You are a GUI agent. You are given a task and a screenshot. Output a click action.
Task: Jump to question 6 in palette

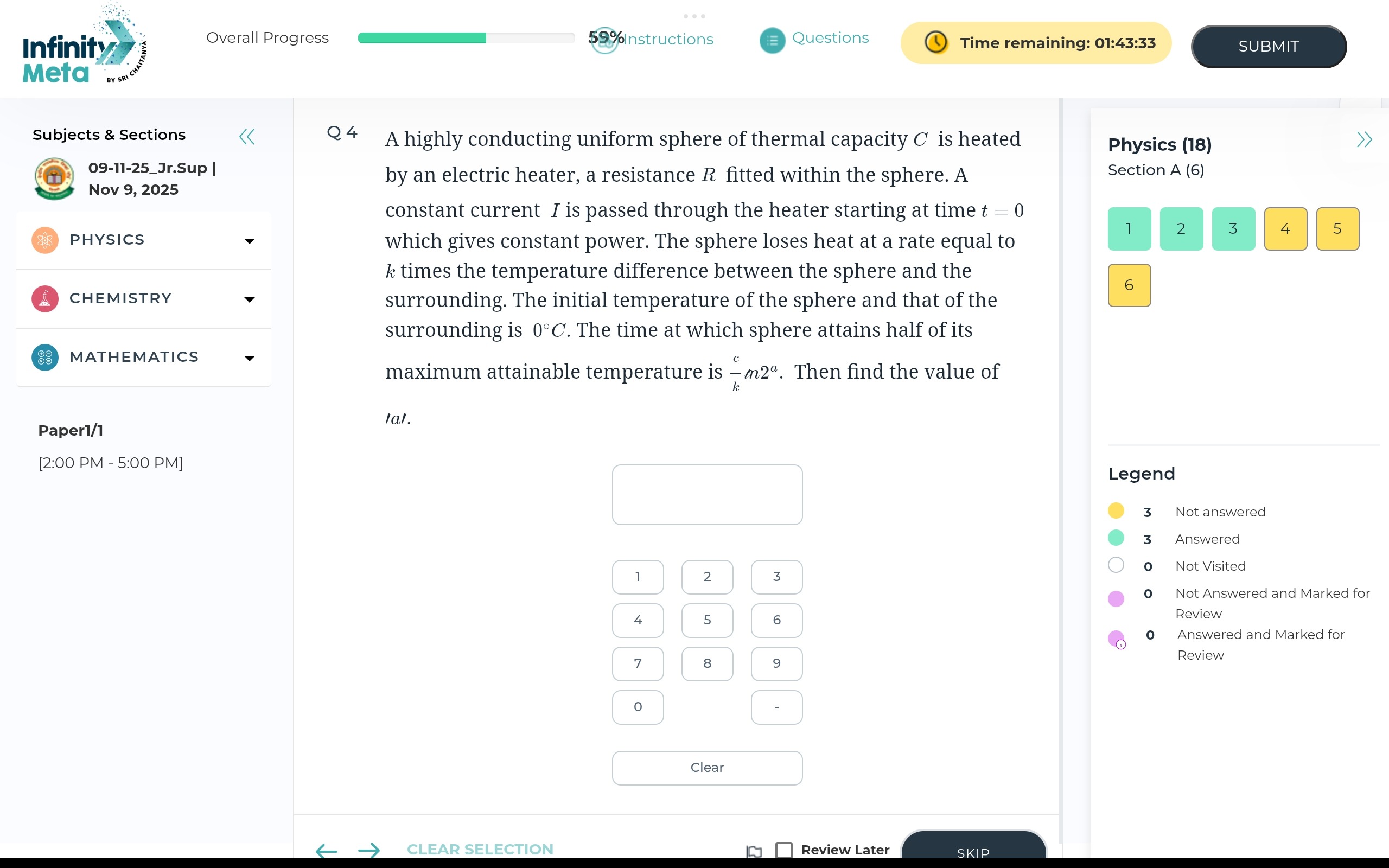coord(1129,285)
